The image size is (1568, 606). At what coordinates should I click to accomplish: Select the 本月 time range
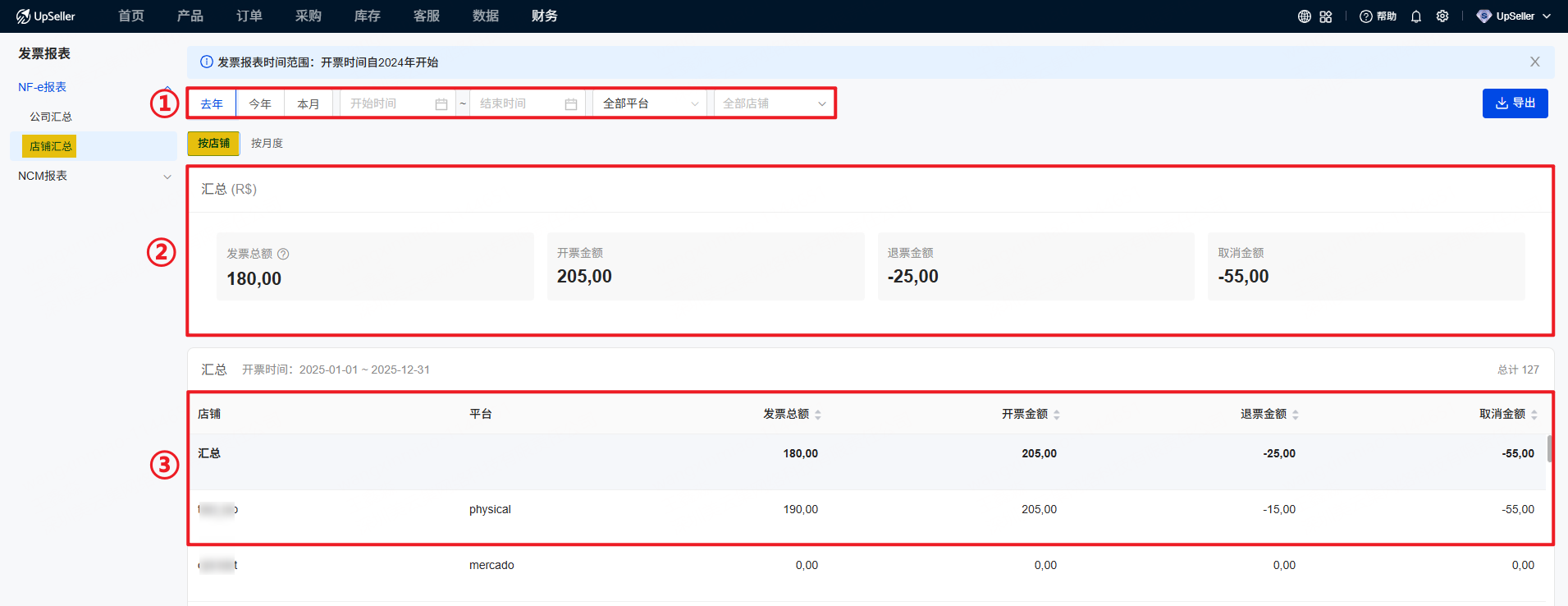pyautogui.click(x=309, y=104)
